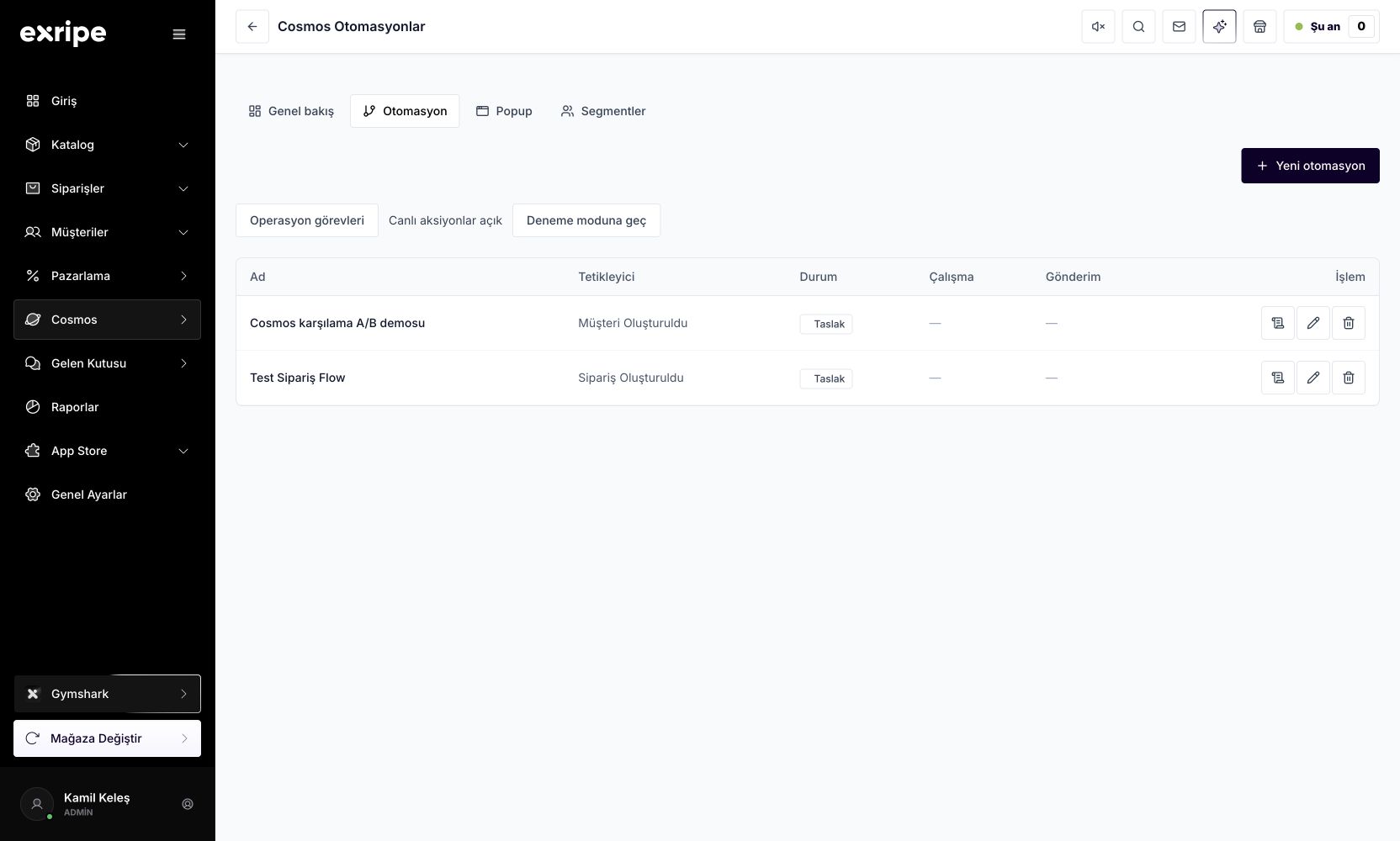Delete Test Sipariş Flow with trash icon
The width and height of the screenshot is (1400, 841).
(x=1349, y=378)
